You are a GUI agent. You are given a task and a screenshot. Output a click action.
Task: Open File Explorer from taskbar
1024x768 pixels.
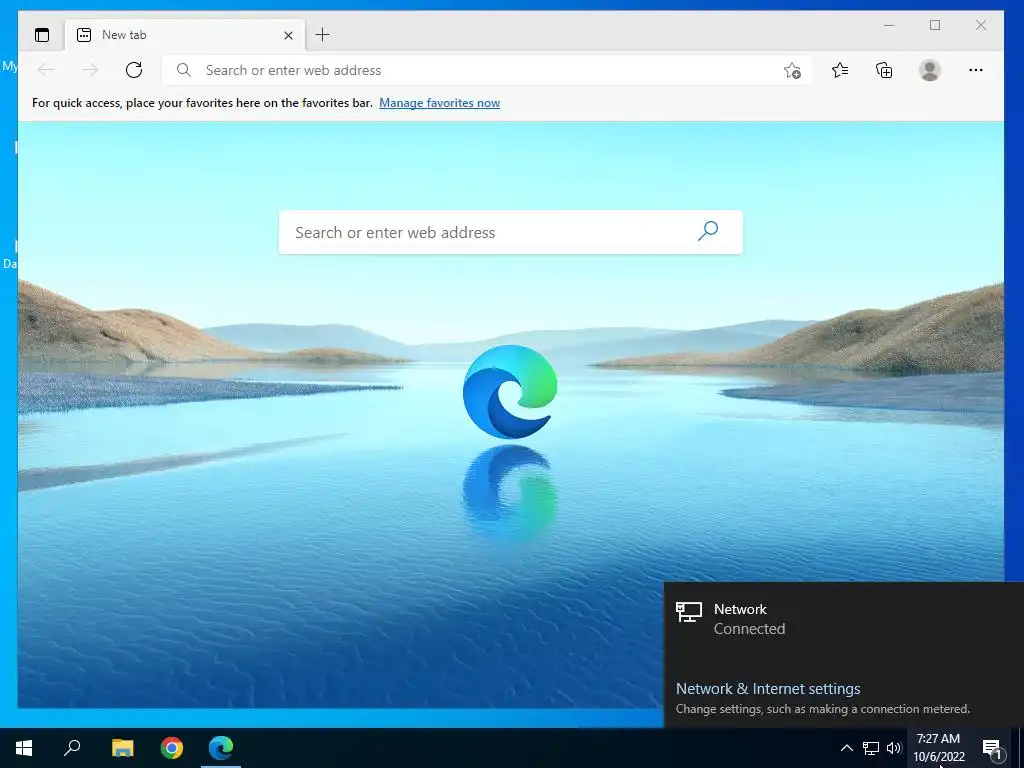[x=122, y=748]
